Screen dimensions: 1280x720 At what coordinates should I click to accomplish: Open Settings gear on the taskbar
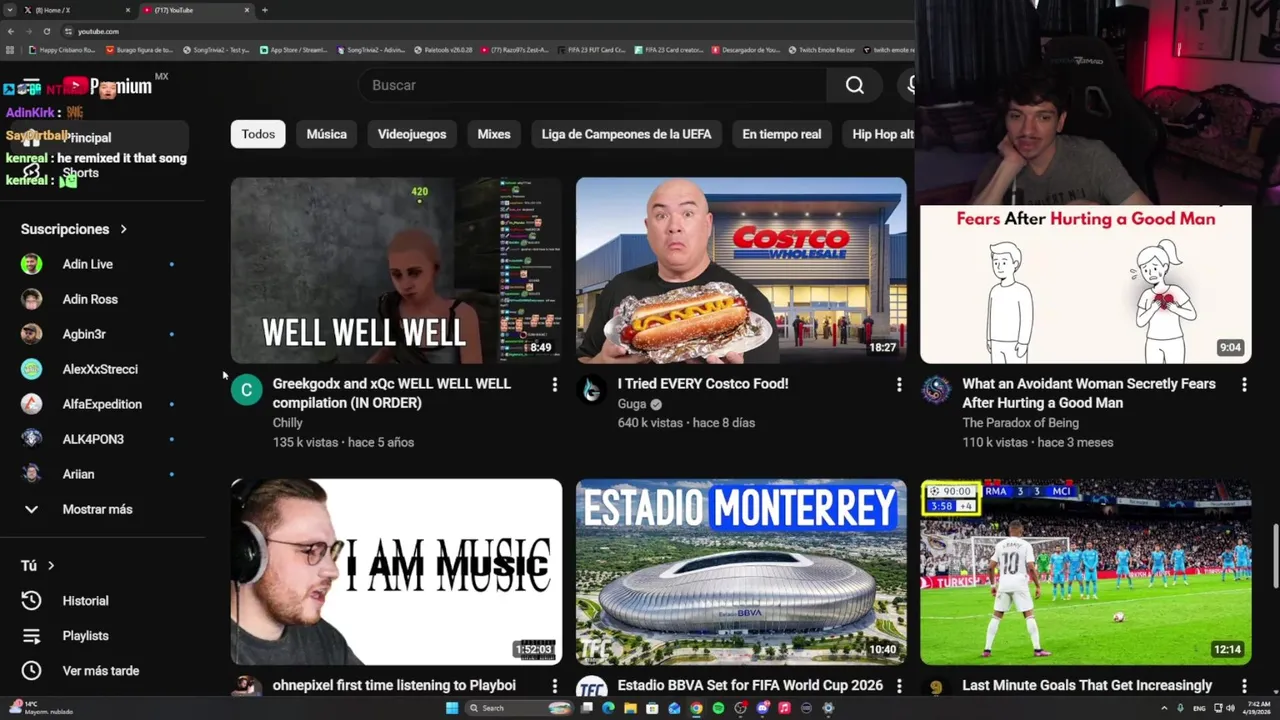click(828, 708)
